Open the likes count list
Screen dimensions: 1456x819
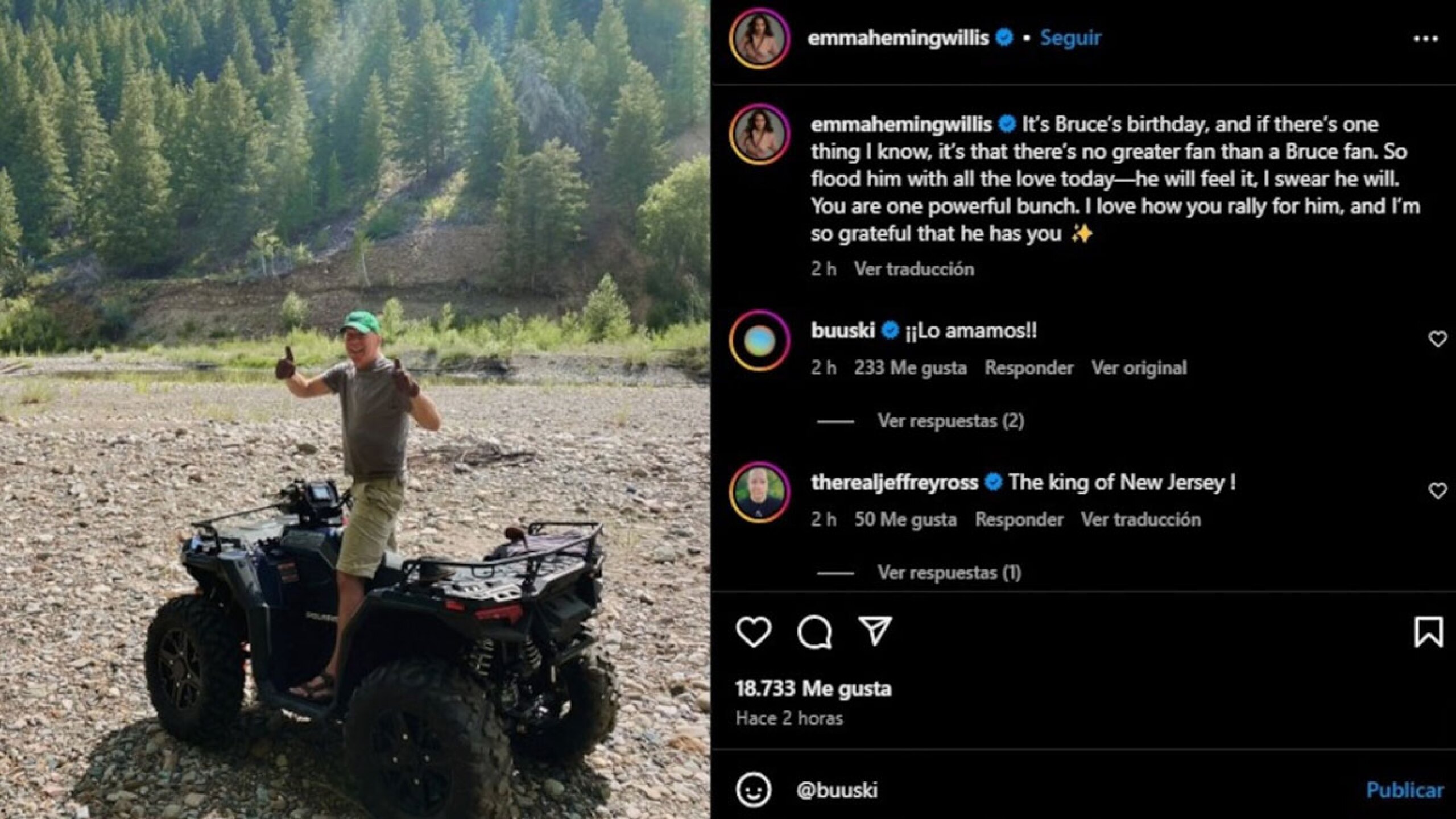[813, 689]
